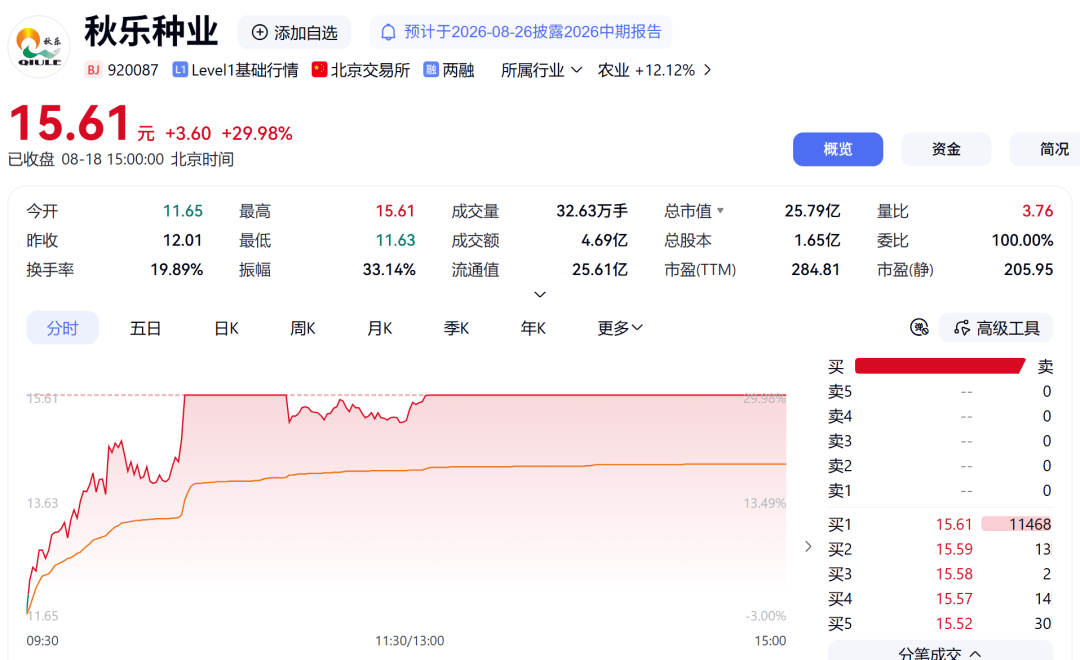Click the 买3 price 15.58
This screenshot has width=1080, height=660.
click(954, 574)
